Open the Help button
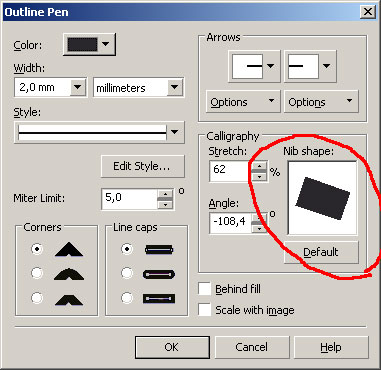 [331, 347]
